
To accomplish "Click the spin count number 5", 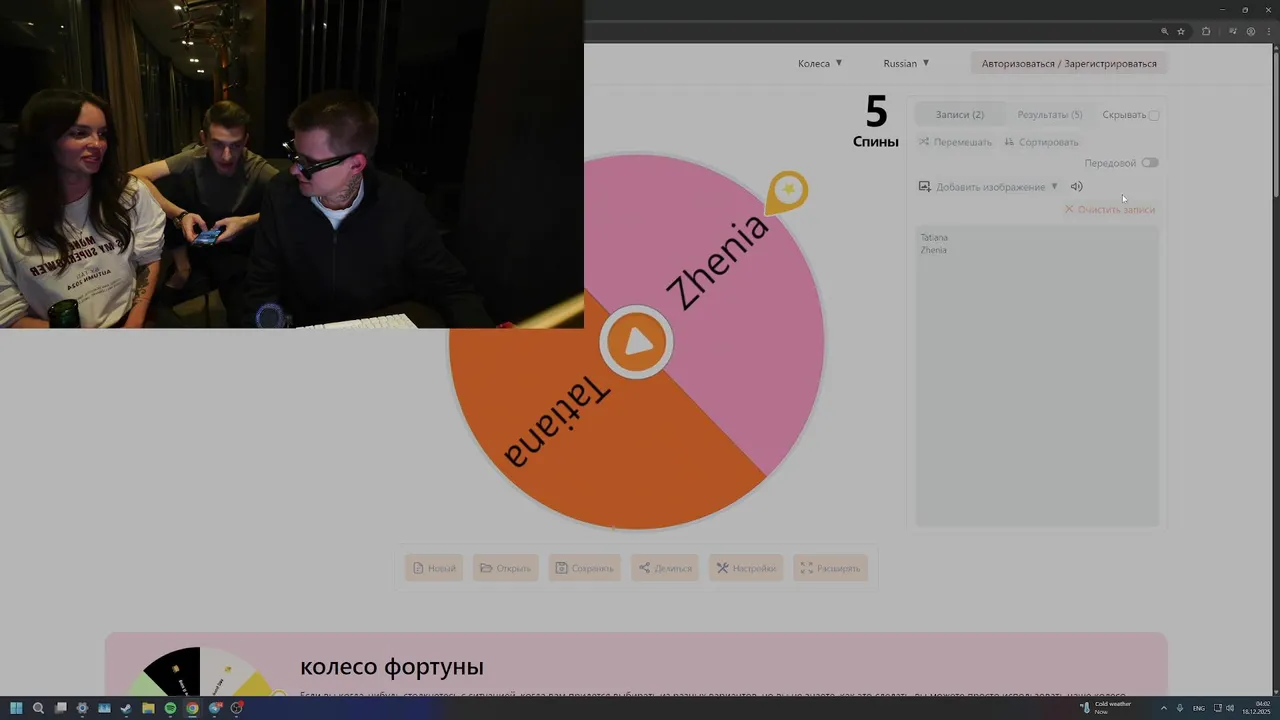I will point(876,111).
